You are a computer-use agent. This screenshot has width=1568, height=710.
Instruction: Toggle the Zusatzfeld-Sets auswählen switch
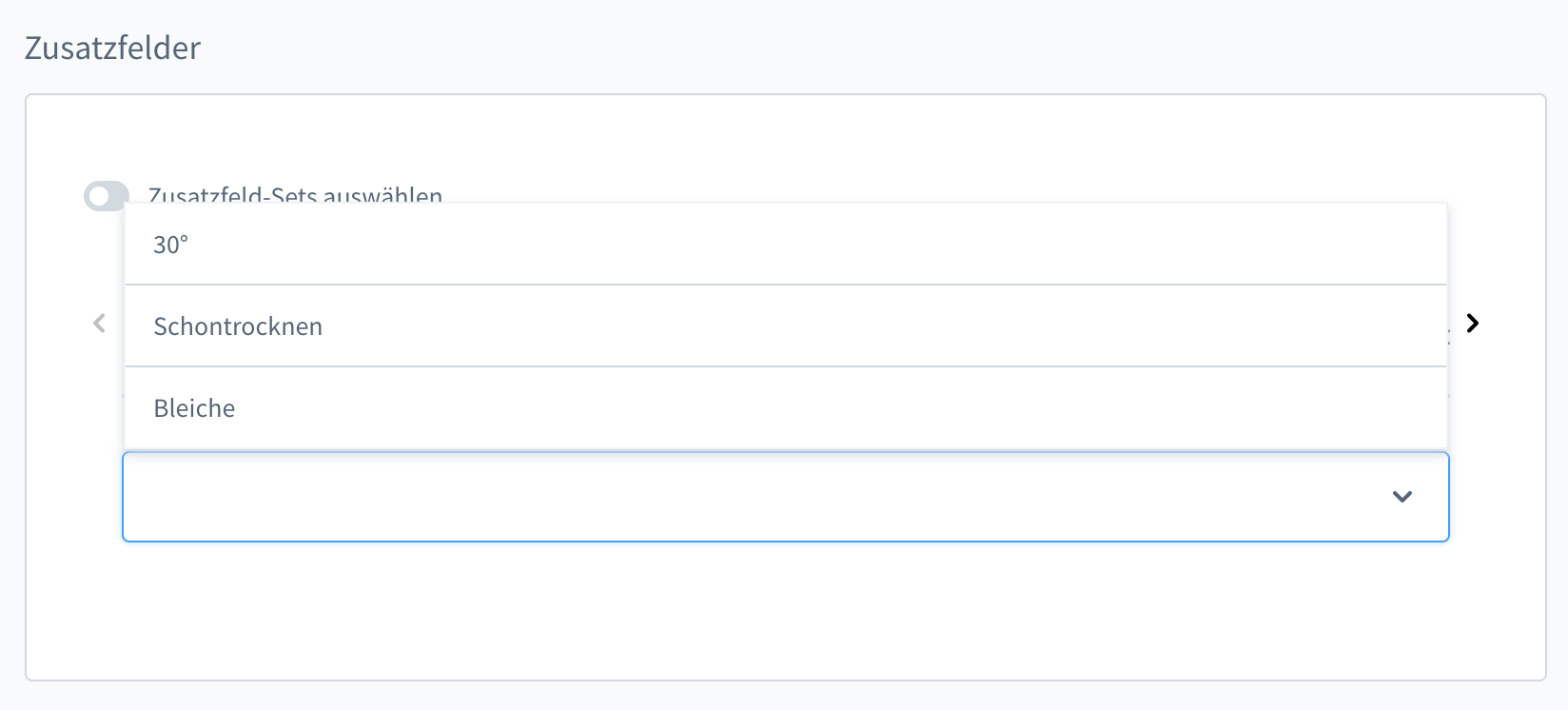pos(107,196)
